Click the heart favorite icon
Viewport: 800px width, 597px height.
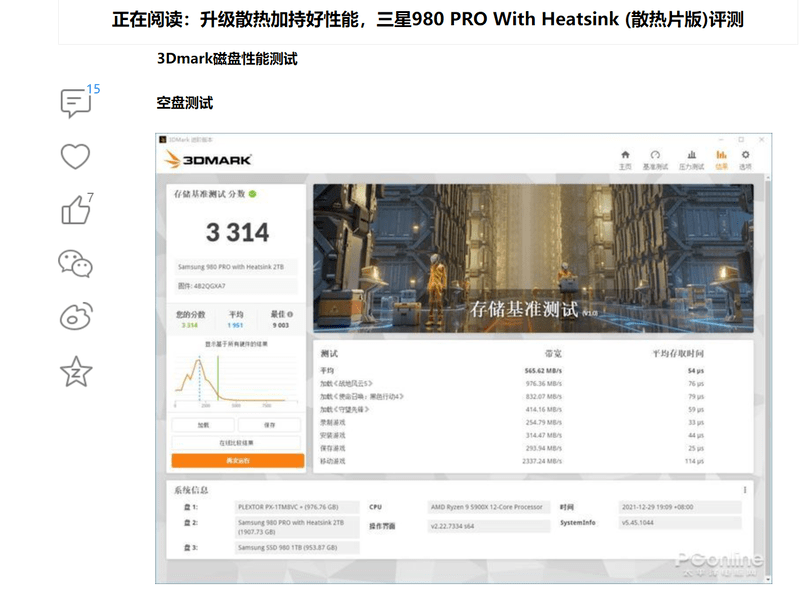point(76,156)
